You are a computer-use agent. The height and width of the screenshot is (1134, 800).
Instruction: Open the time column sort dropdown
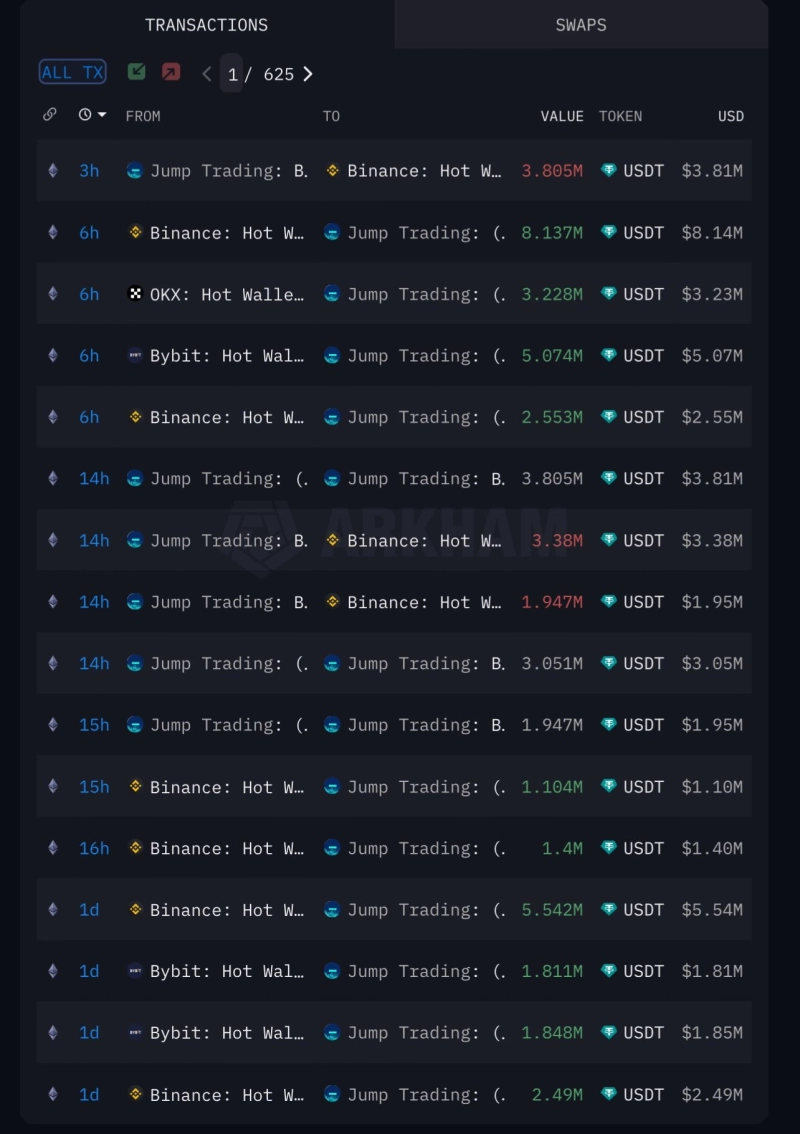92,115
